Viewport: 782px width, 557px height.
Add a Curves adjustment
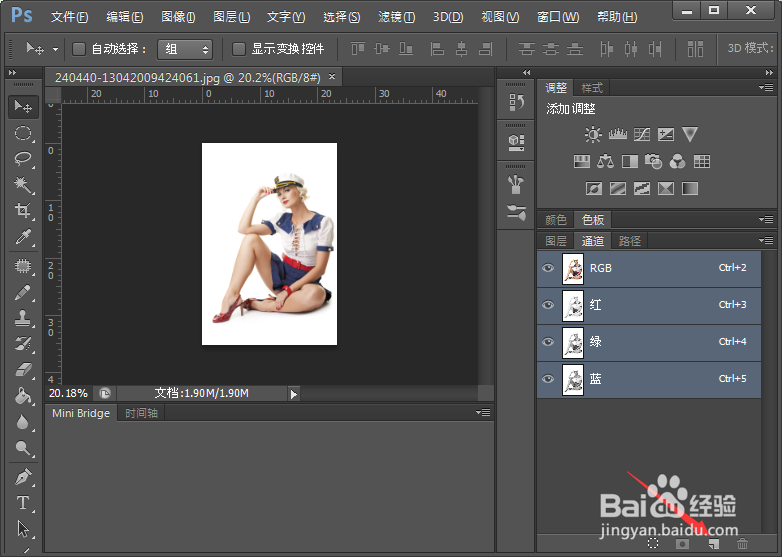[x=642, y=134]
